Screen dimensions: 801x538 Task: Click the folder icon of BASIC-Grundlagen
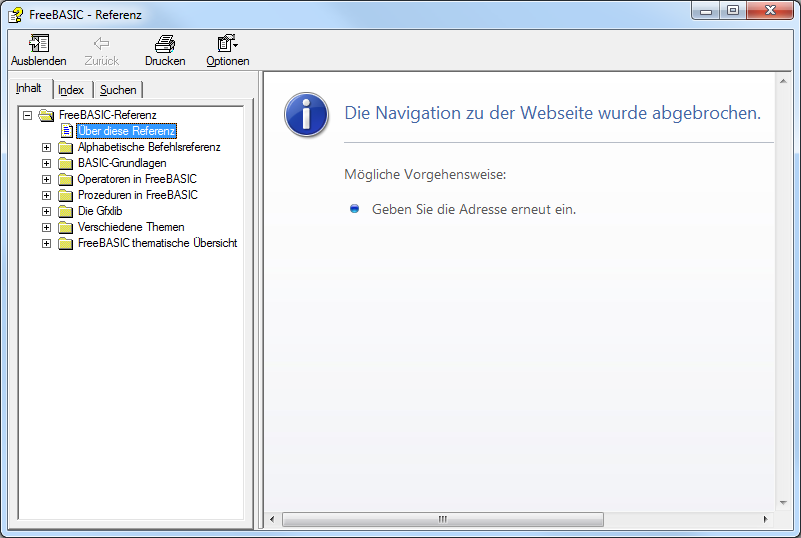click(x=65, y=163)
